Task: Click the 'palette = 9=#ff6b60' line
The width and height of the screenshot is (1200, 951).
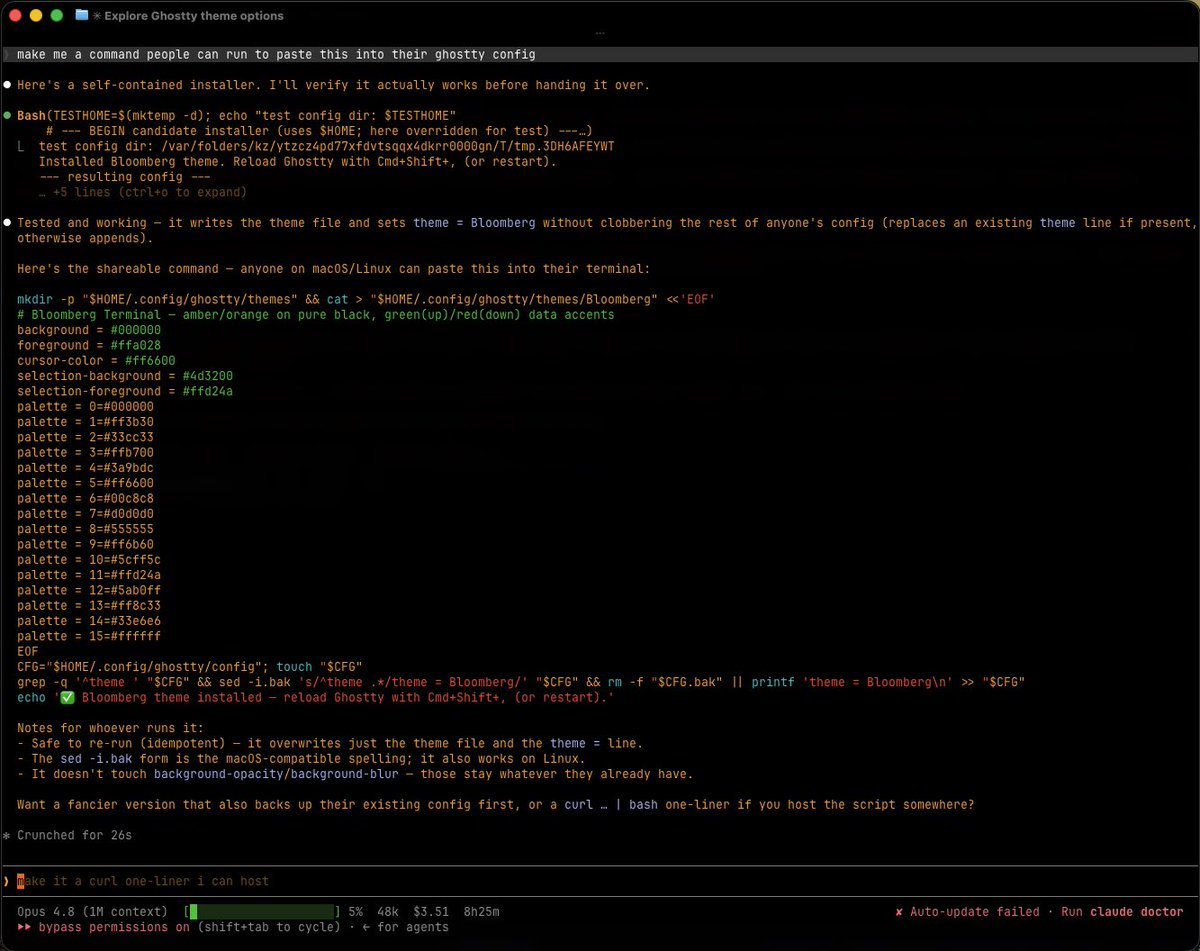Action: 85,544
